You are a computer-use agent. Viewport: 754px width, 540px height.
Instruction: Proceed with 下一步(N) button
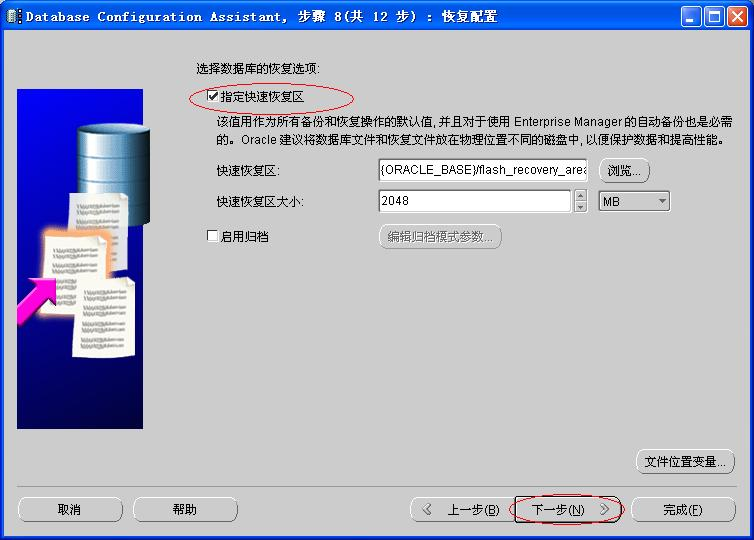[568, 509]
